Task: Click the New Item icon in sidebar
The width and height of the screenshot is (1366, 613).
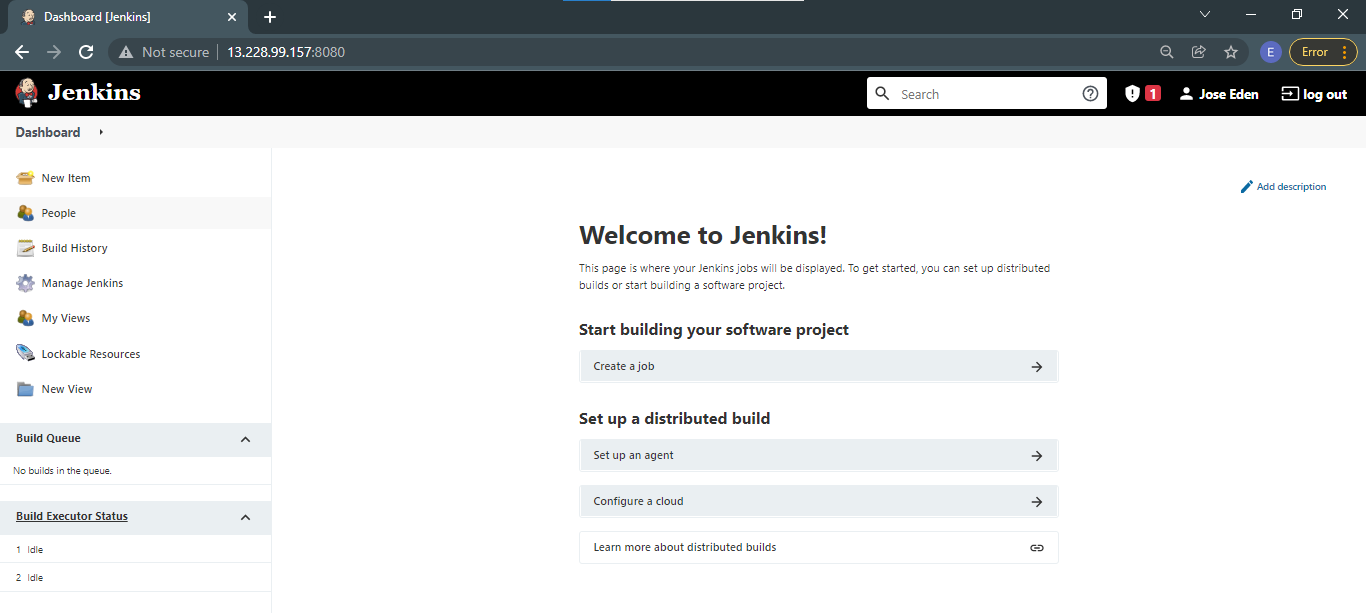Action: pyautogui.click(x=25, y=178)
